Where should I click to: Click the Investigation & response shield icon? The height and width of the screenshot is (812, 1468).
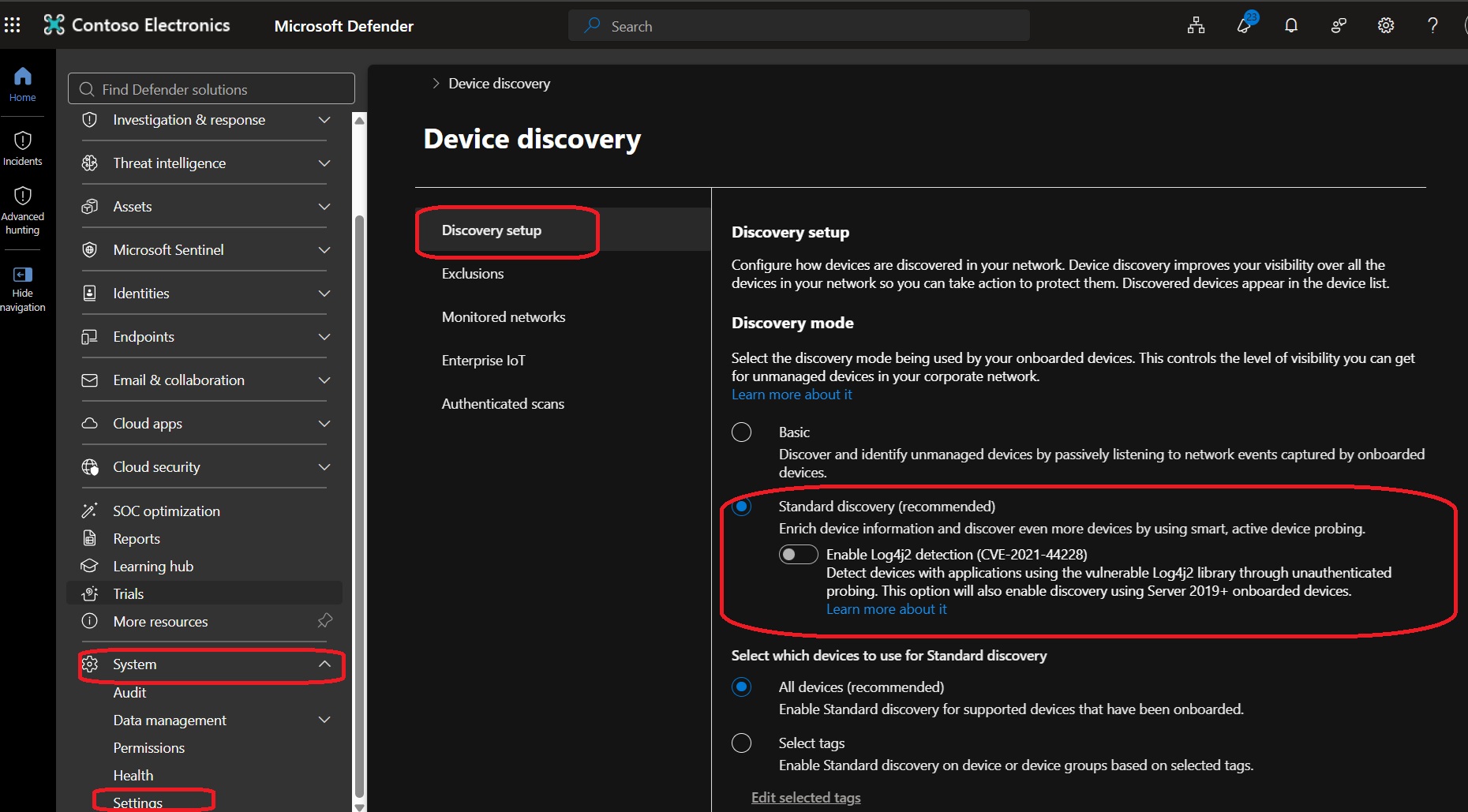90,120
